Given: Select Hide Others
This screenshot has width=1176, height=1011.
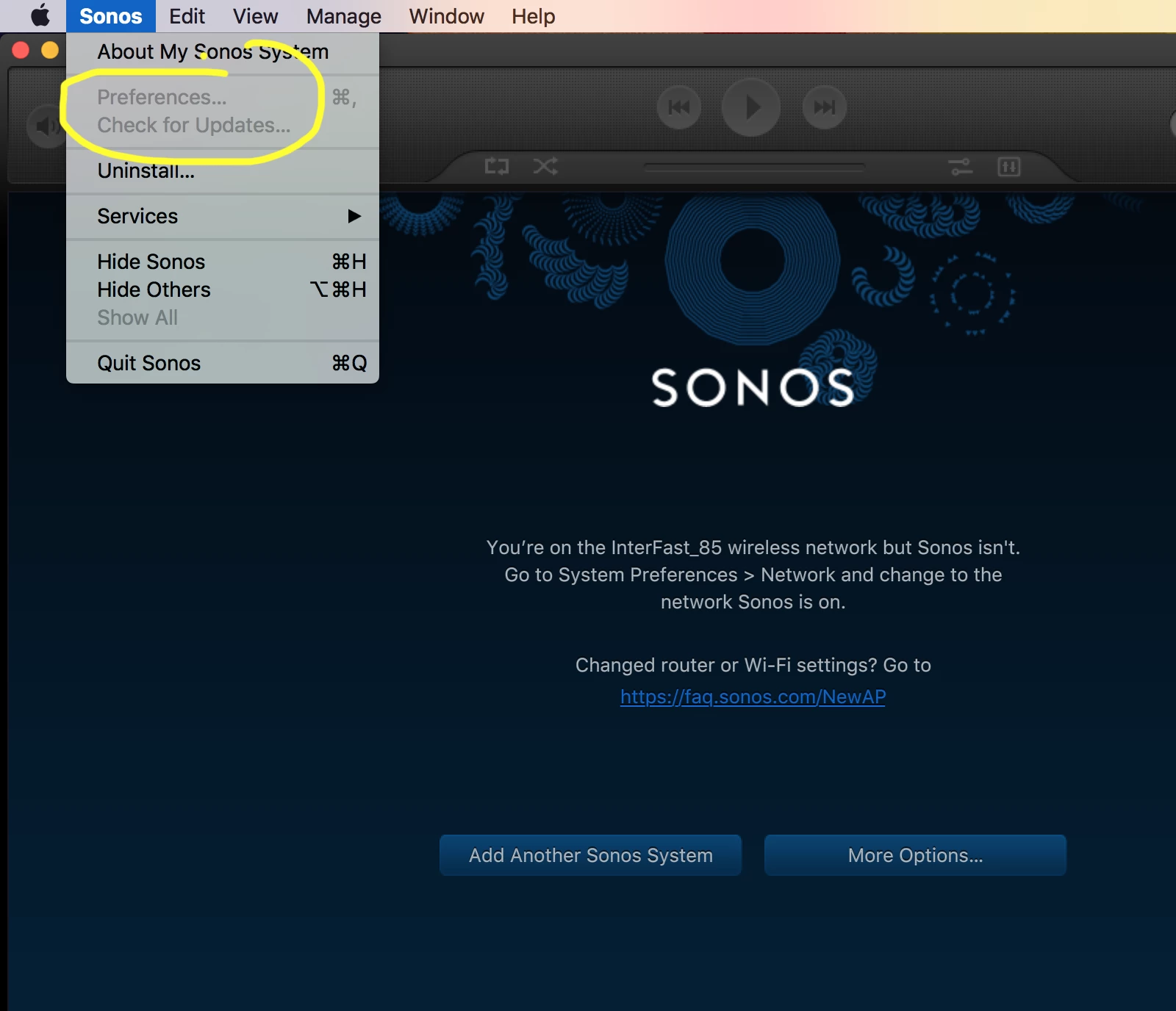Looking at the screenshot, I should [x=223, y=289].
